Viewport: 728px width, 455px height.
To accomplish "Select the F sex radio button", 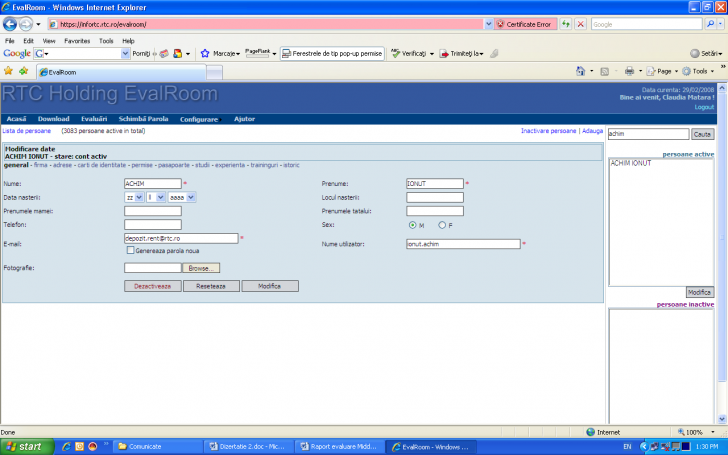I will [442, 225].
